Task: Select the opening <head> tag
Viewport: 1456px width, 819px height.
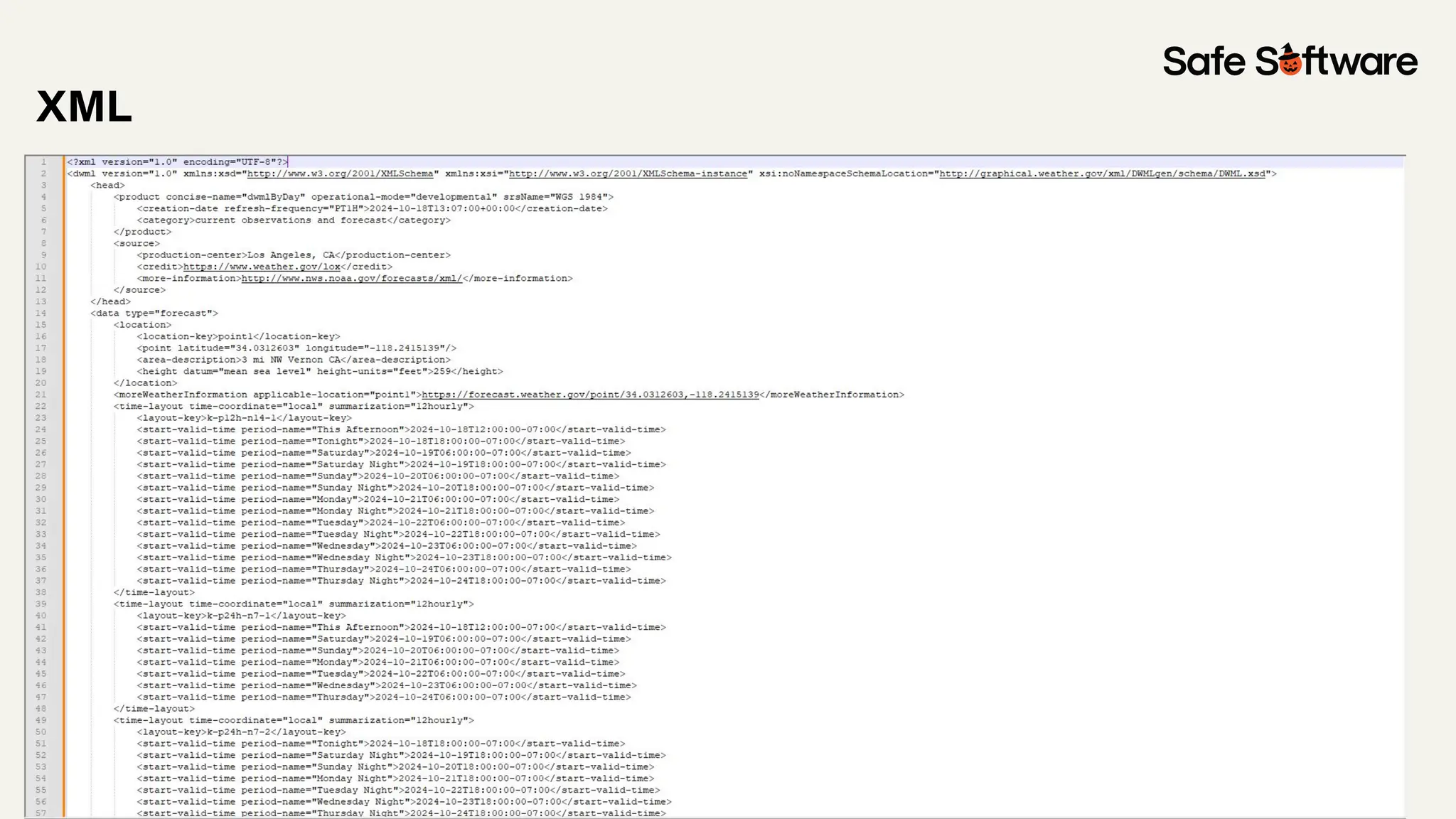Action: pyautogui.click(x=107, y=186)
